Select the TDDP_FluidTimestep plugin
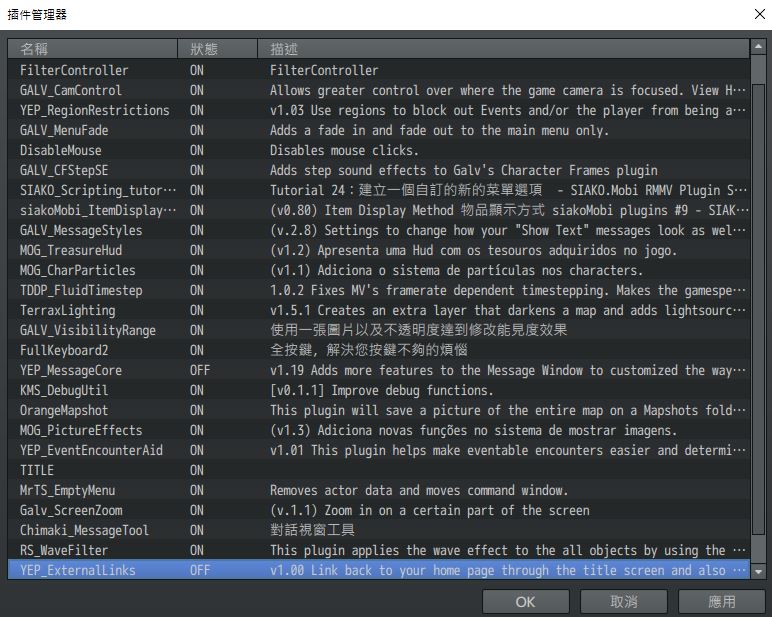The width and height of the screenshot is (772, 617). pos(379,290)
